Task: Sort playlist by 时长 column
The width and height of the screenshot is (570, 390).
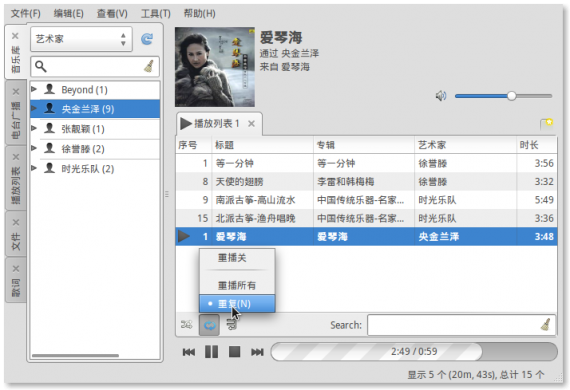Action: 537,145
